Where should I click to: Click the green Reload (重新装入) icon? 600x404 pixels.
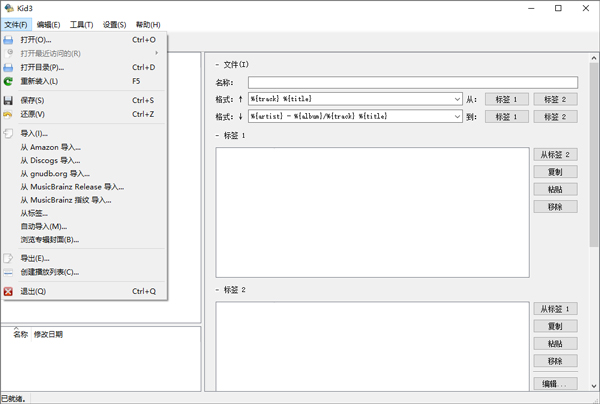pyautogui.click(x=9, y=81)
